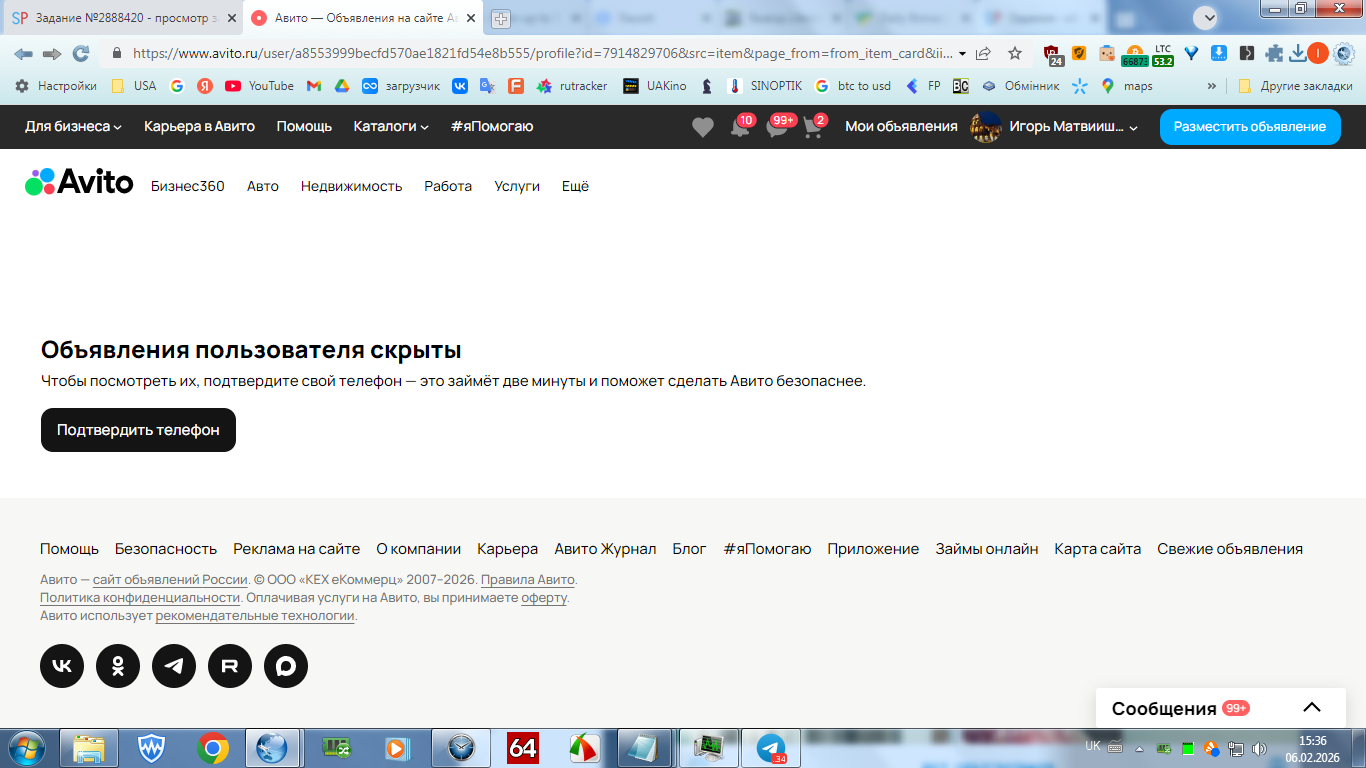
Task: Open Windows Explorer from the taskbar
Action: point(89,748)
